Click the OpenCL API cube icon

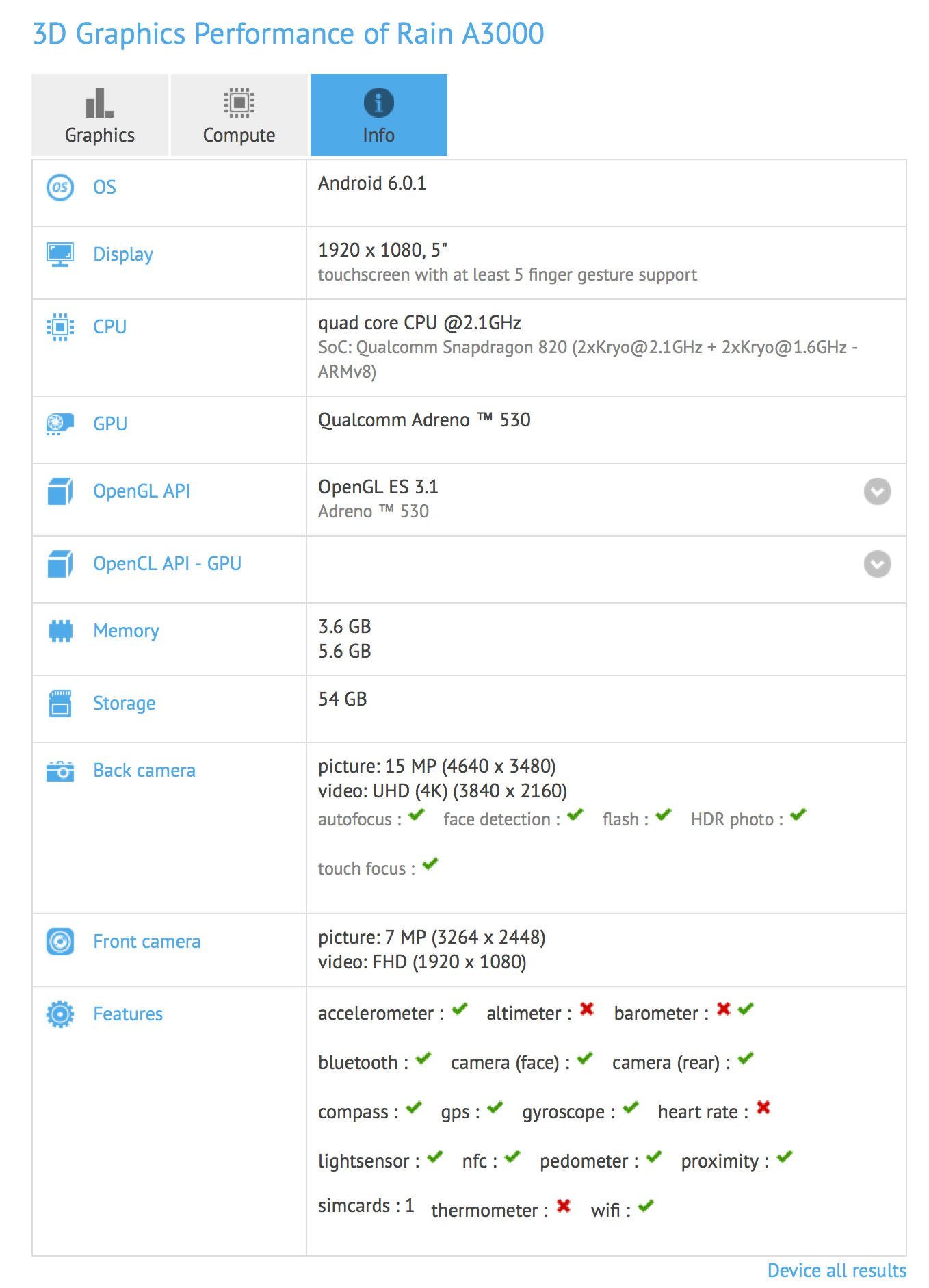(x=60, y=564)
